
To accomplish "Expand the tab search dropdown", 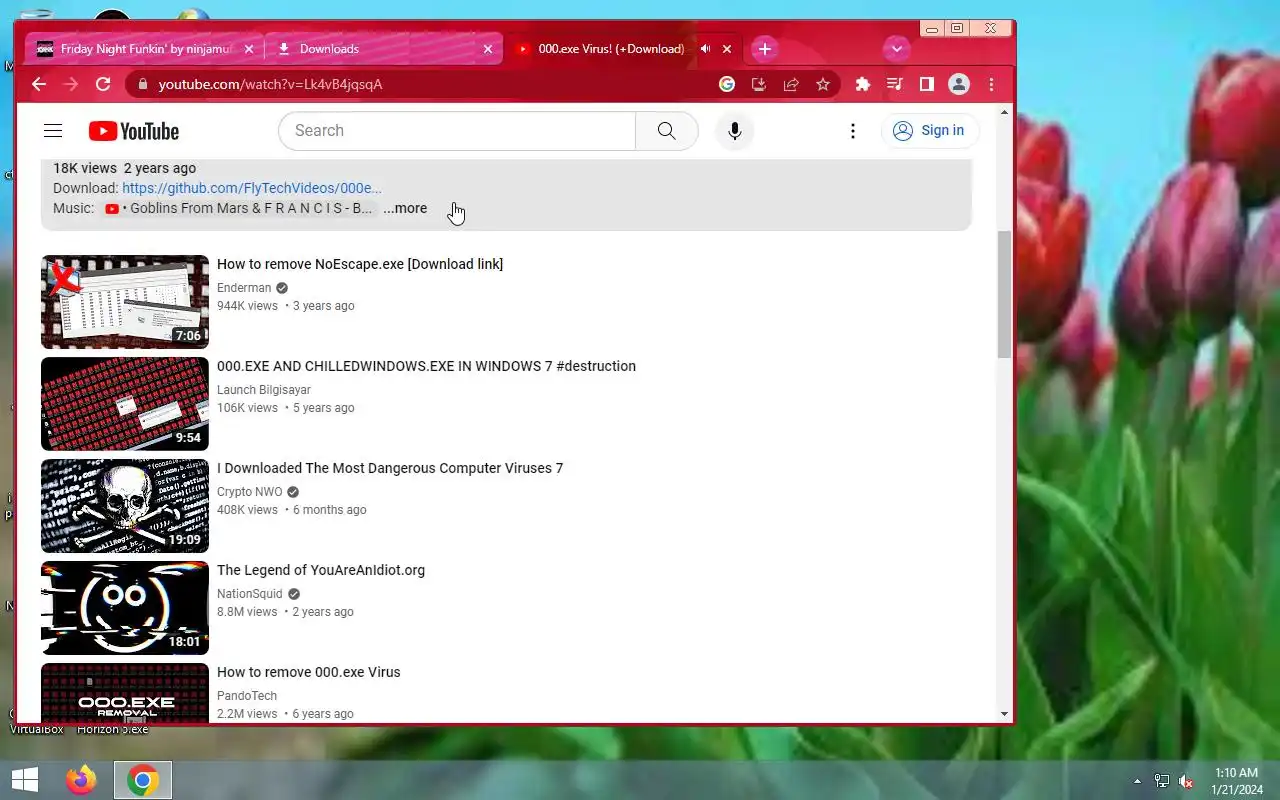I will click(x=897, y=48).
